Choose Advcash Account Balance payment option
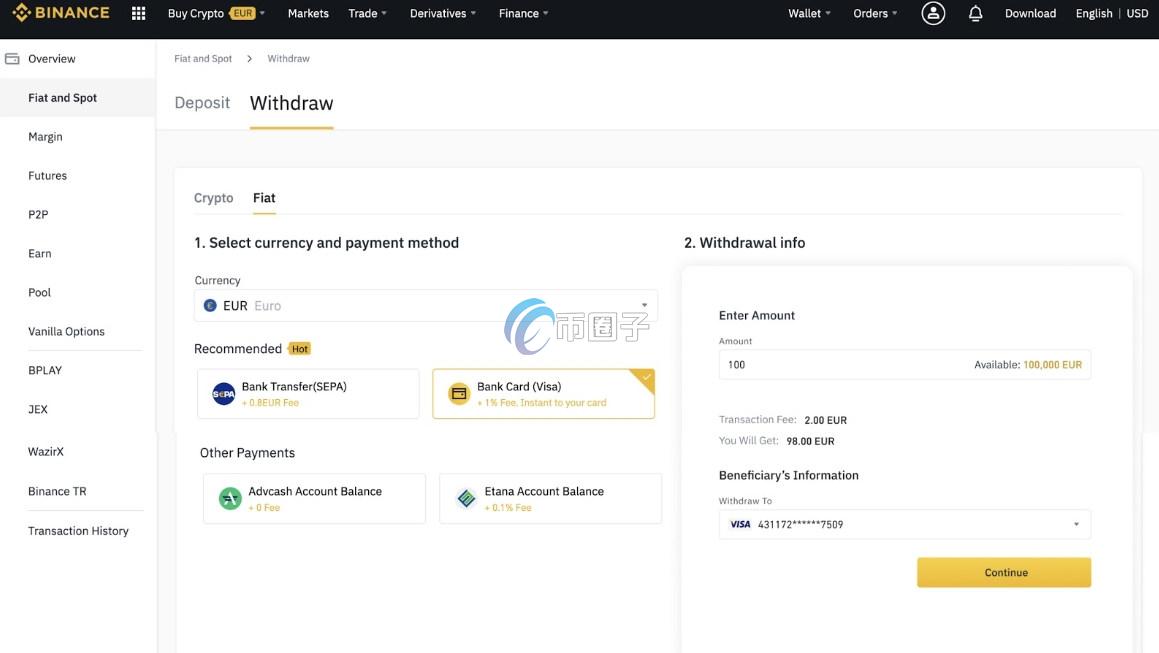 [314, 498]
